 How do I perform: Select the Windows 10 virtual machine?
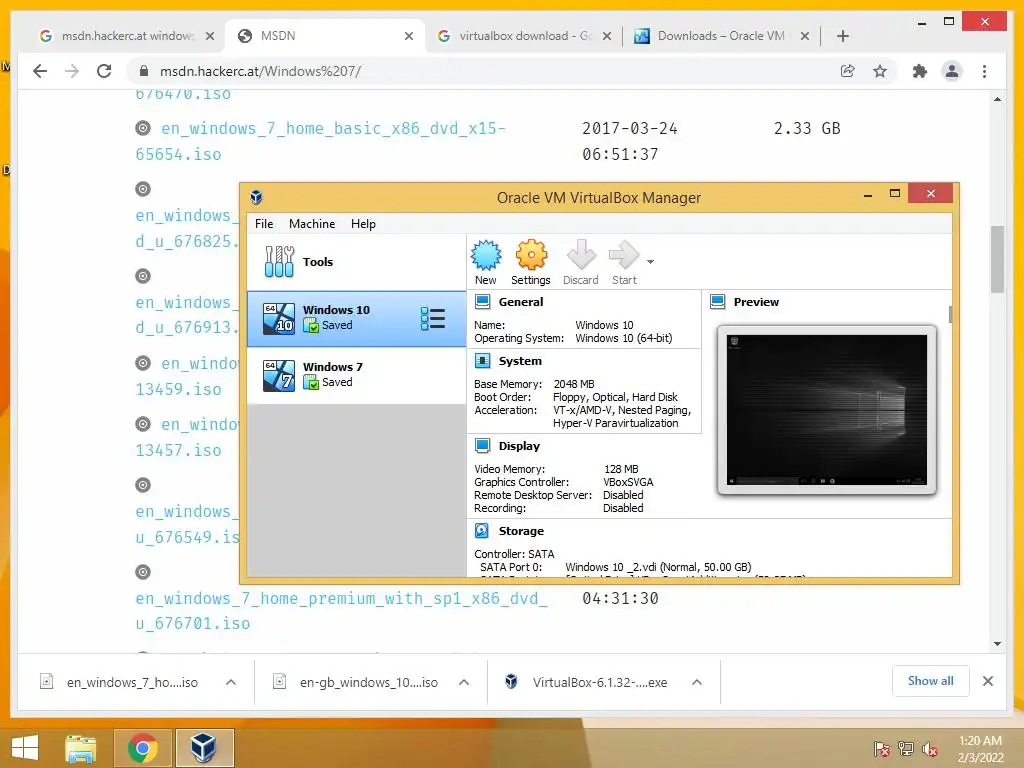point(357,318)
